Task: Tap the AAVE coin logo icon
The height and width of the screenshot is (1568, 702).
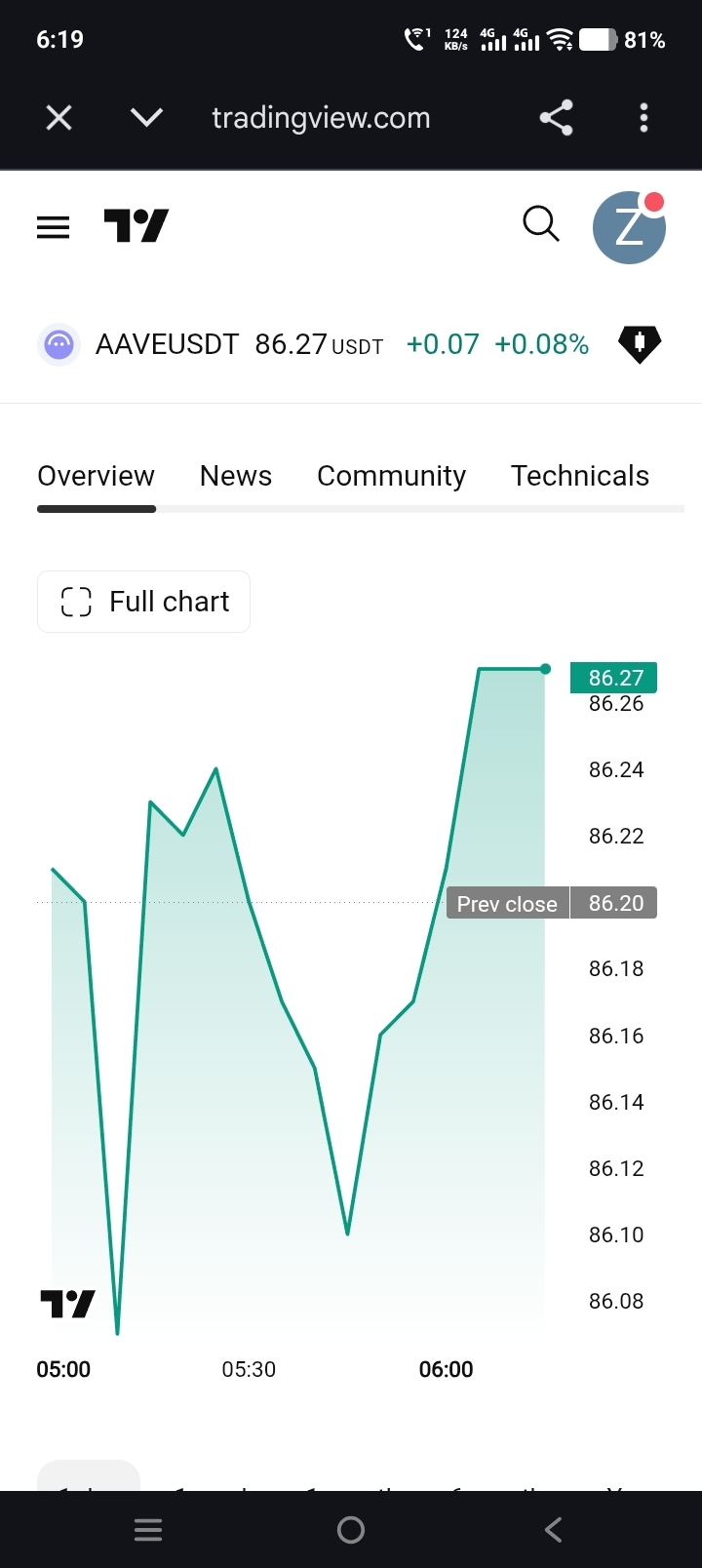Action: coord(58,344)
